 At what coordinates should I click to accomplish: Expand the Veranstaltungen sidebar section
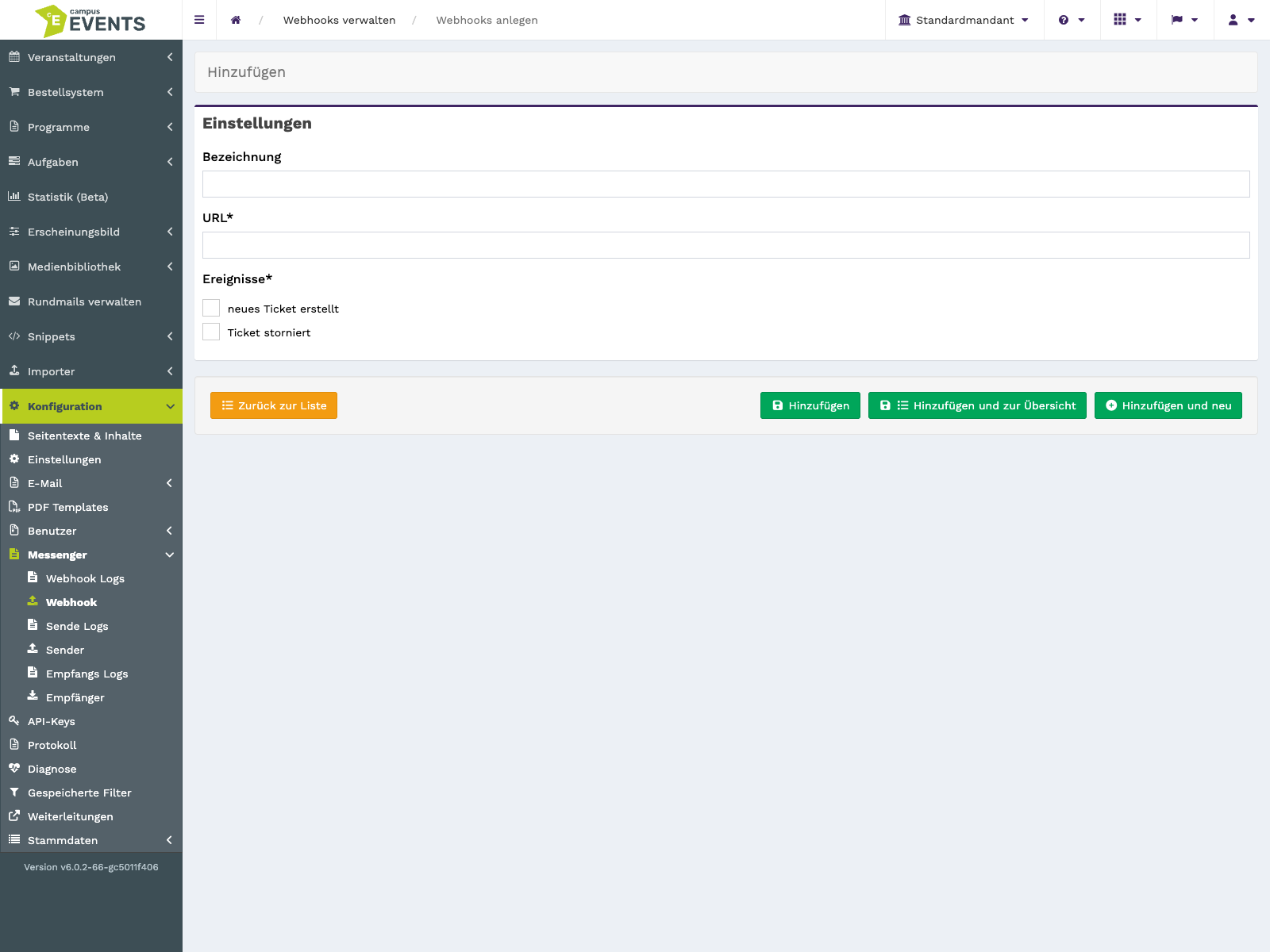[x=91, y=57]
